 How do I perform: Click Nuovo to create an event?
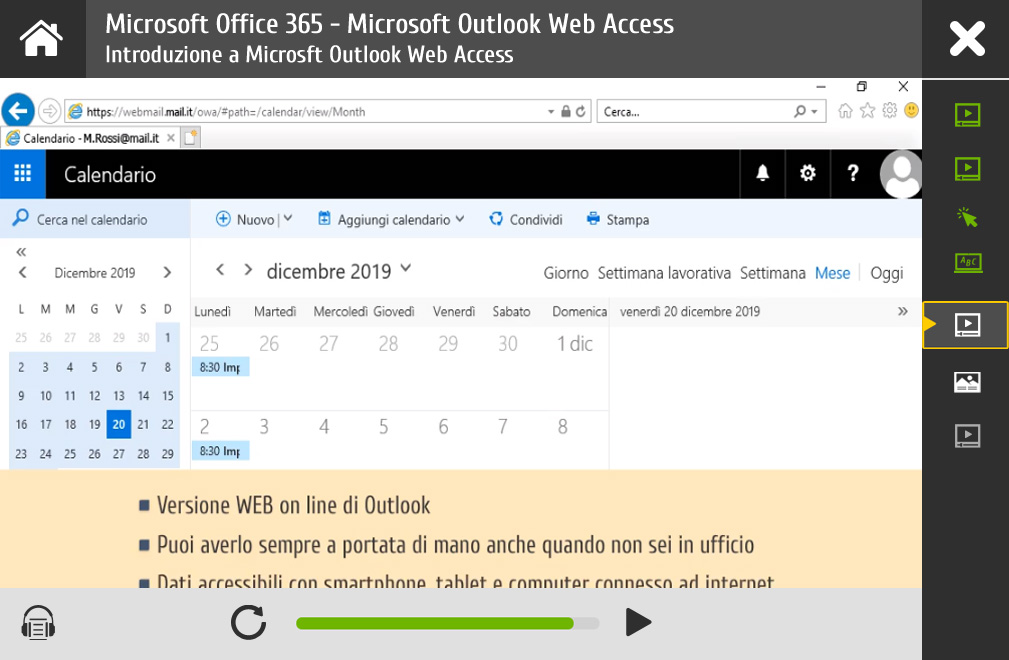(245, 219)
